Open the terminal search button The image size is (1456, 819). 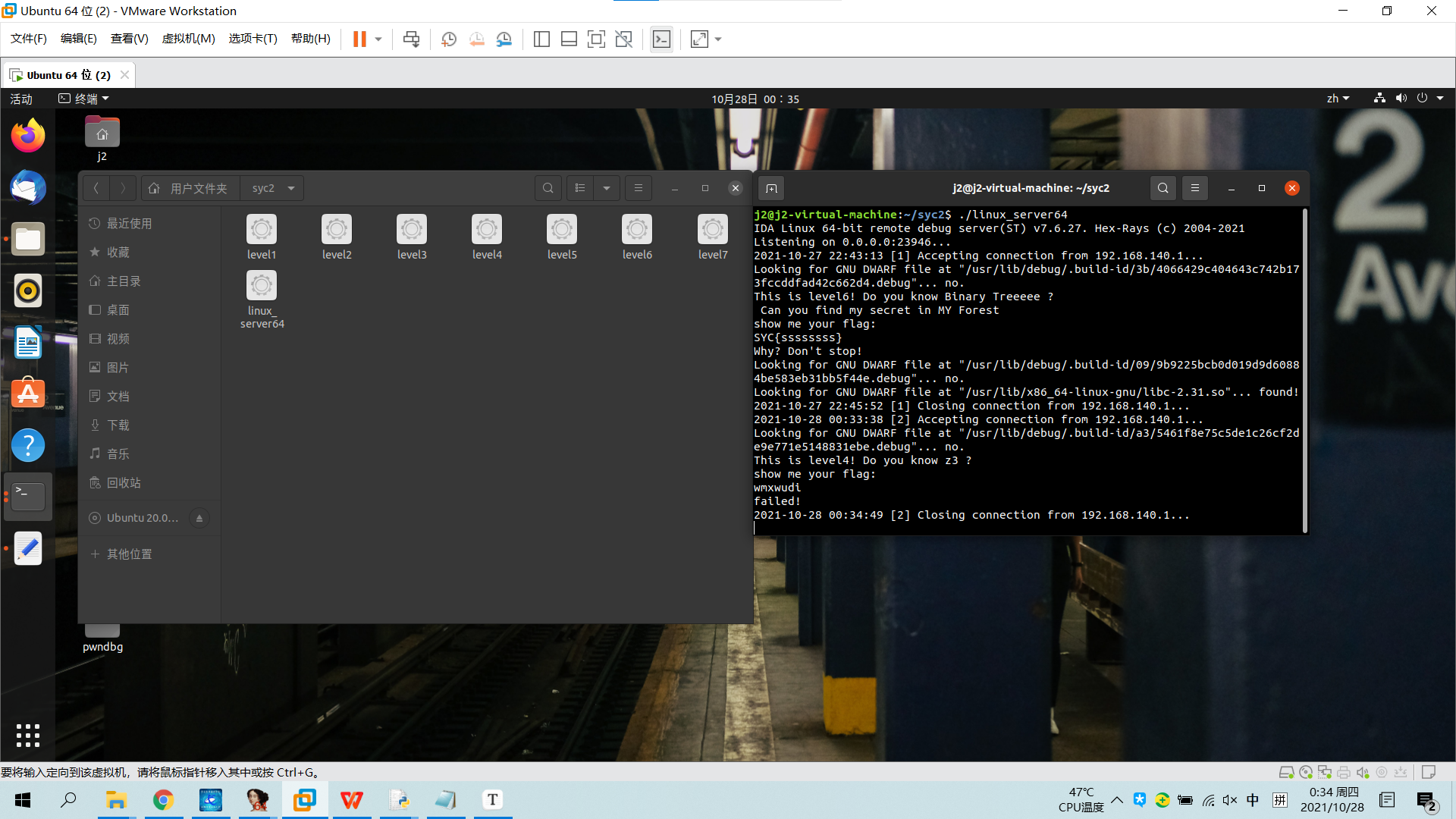pyautogui.click(x=1163, y=188)
